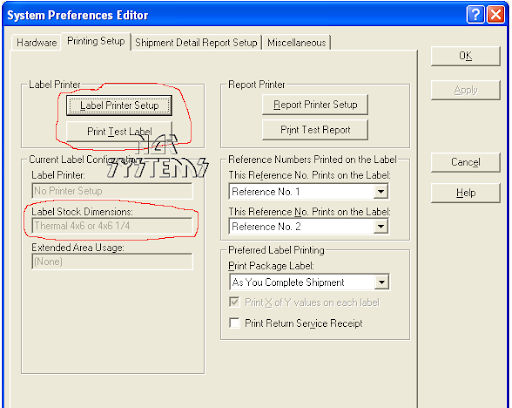Click the Print Test Label button

[x=119, y=131]
